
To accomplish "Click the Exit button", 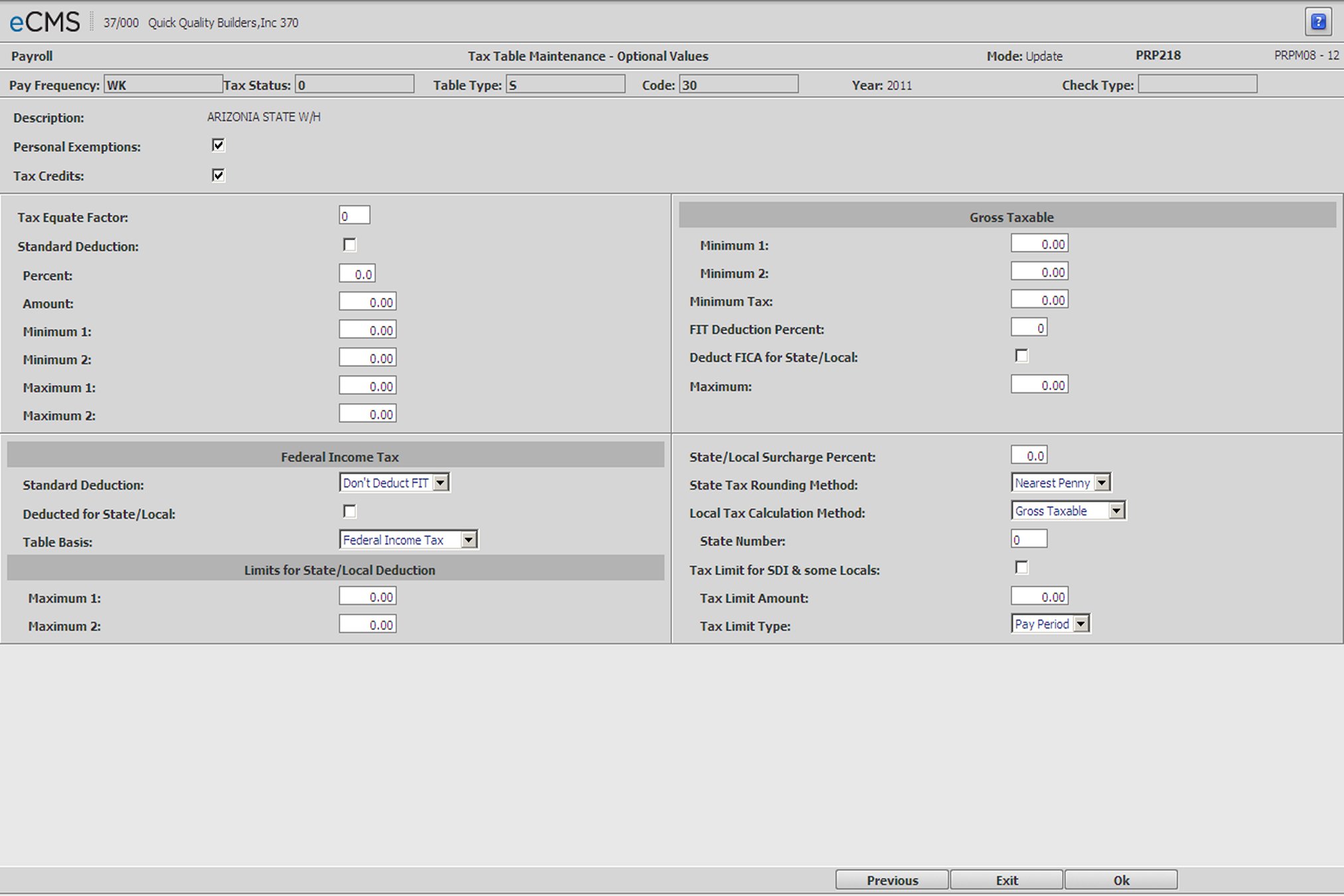I will coord(1006,879).
